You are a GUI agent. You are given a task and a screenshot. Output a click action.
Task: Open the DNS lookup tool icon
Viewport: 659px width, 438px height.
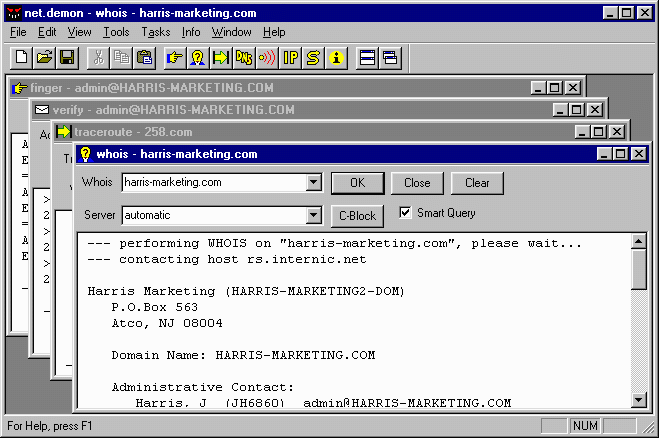coord(244,58)
